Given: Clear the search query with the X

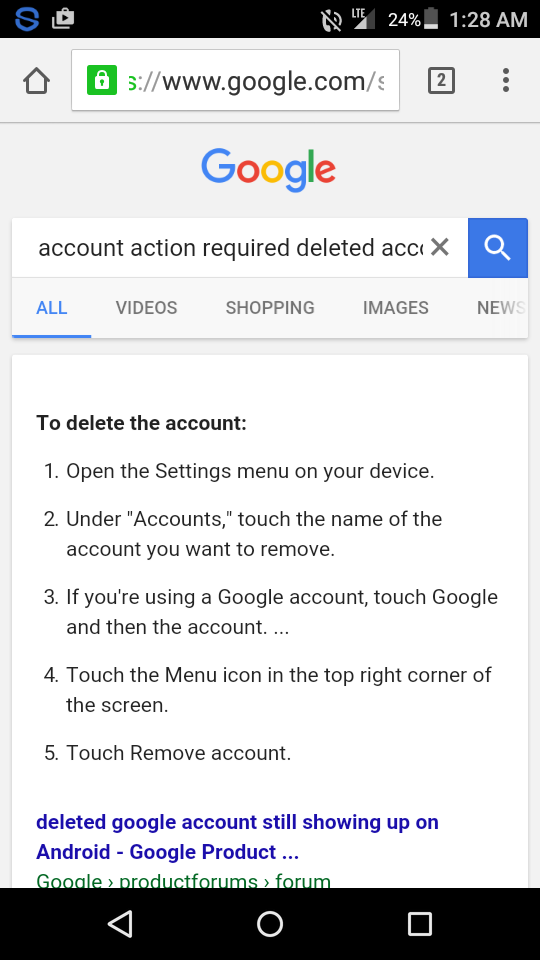Looking at the screenshot, I should coord(440,247).
